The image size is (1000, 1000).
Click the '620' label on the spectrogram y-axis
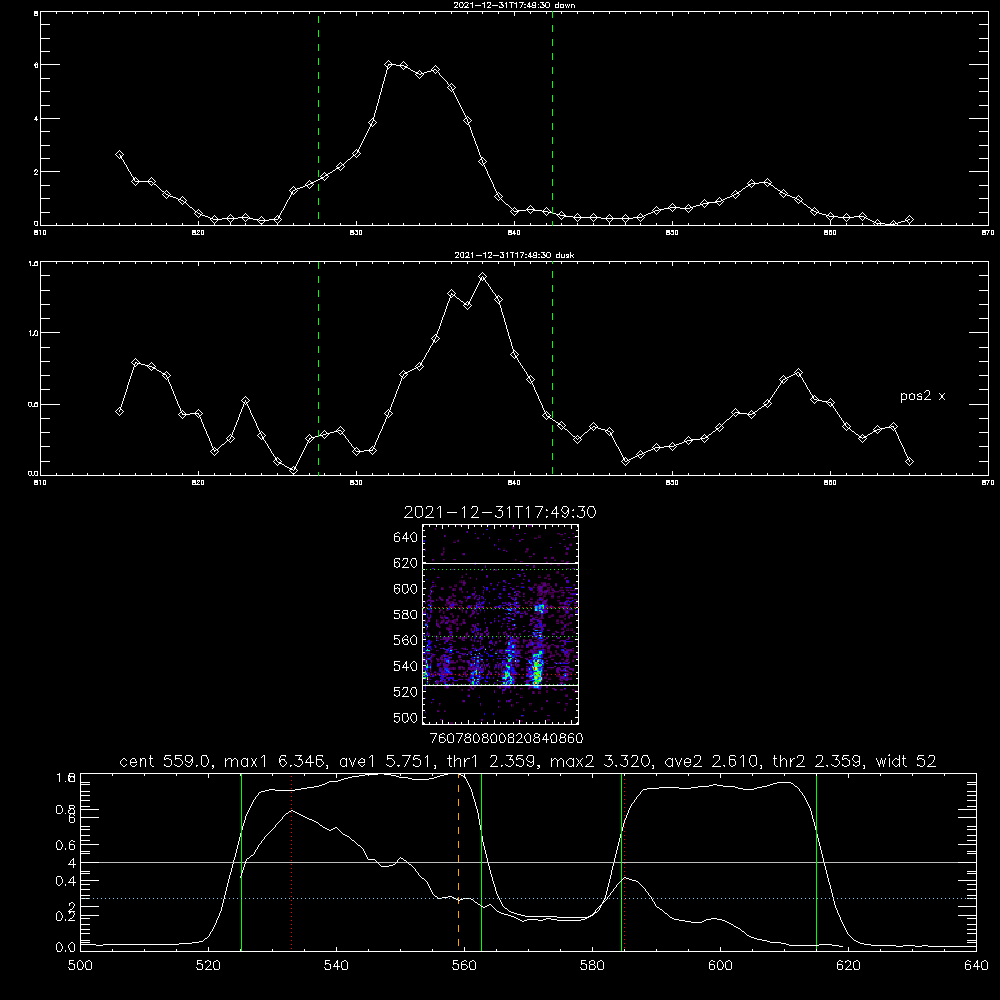pyautogui.click(x=406, y=563)
